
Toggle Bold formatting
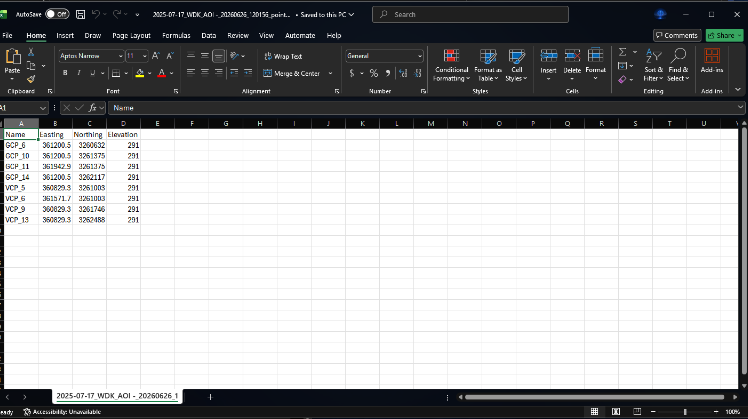[65, 73]
